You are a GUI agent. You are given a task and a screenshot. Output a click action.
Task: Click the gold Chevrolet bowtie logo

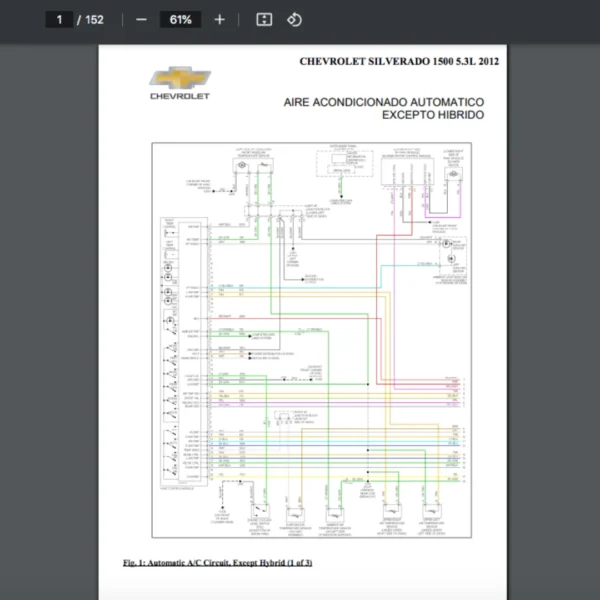(180, 78)
